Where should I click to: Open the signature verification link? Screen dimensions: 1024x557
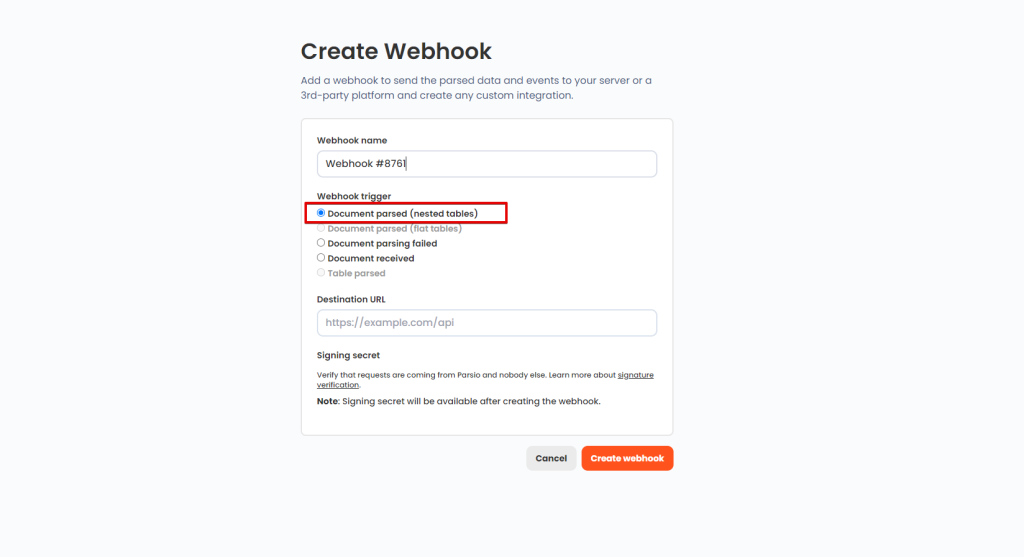click(635, 375)
